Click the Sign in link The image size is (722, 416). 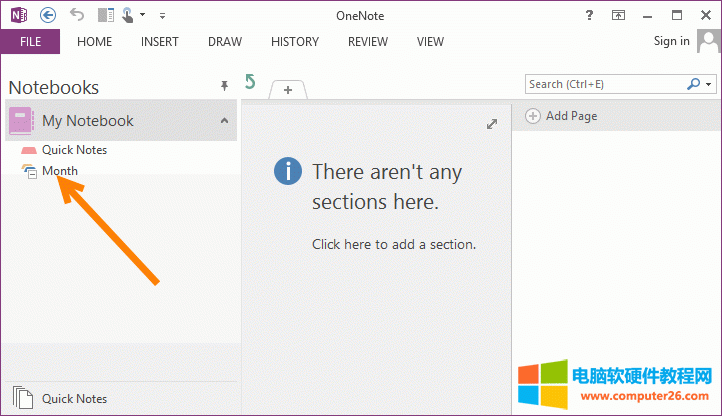click(671, 41)
